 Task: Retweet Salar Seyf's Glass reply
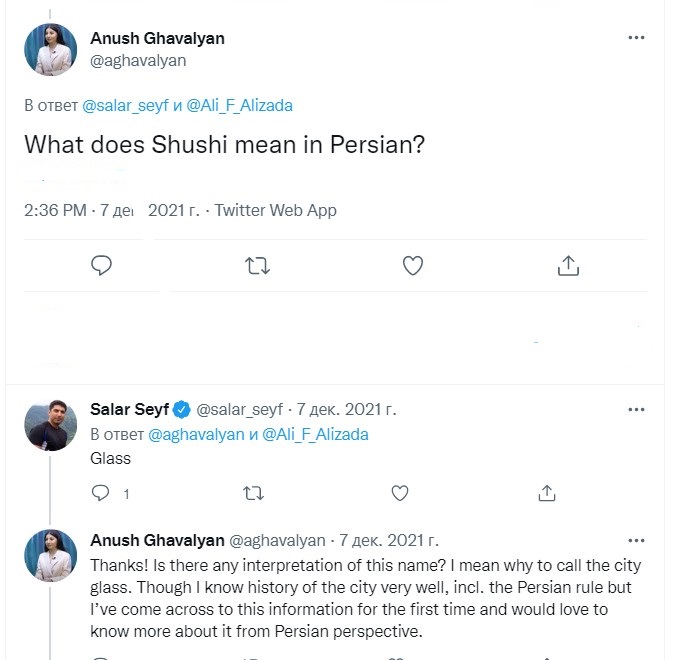(x=254, y=493)
